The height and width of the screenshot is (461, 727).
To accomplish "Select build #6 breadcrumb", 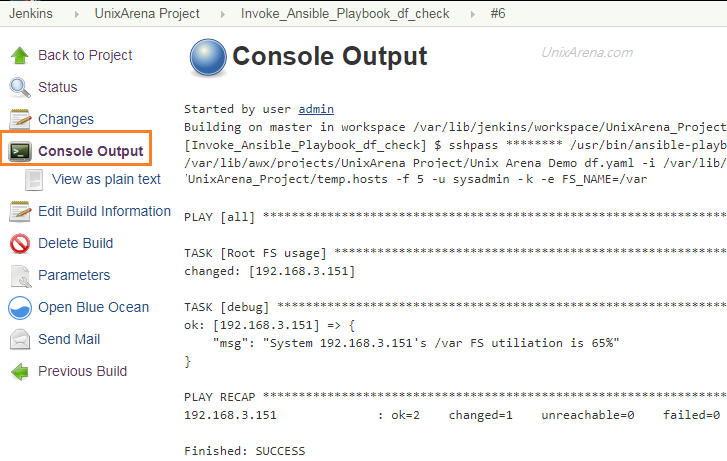I will pyautogui.click(x=498, y=13).
